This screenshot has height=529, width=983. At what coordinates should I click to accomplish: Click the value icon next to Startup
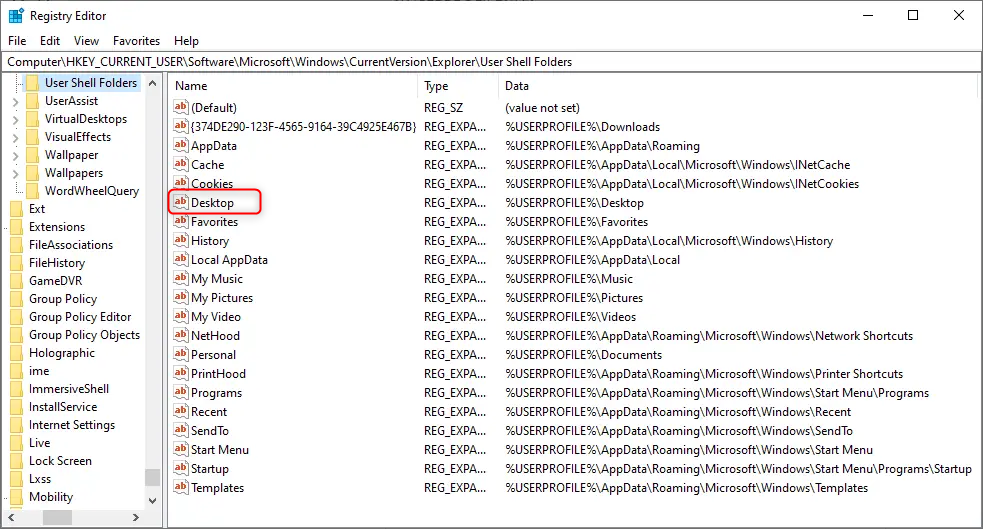pyautogui.click(x=181, y=468)
